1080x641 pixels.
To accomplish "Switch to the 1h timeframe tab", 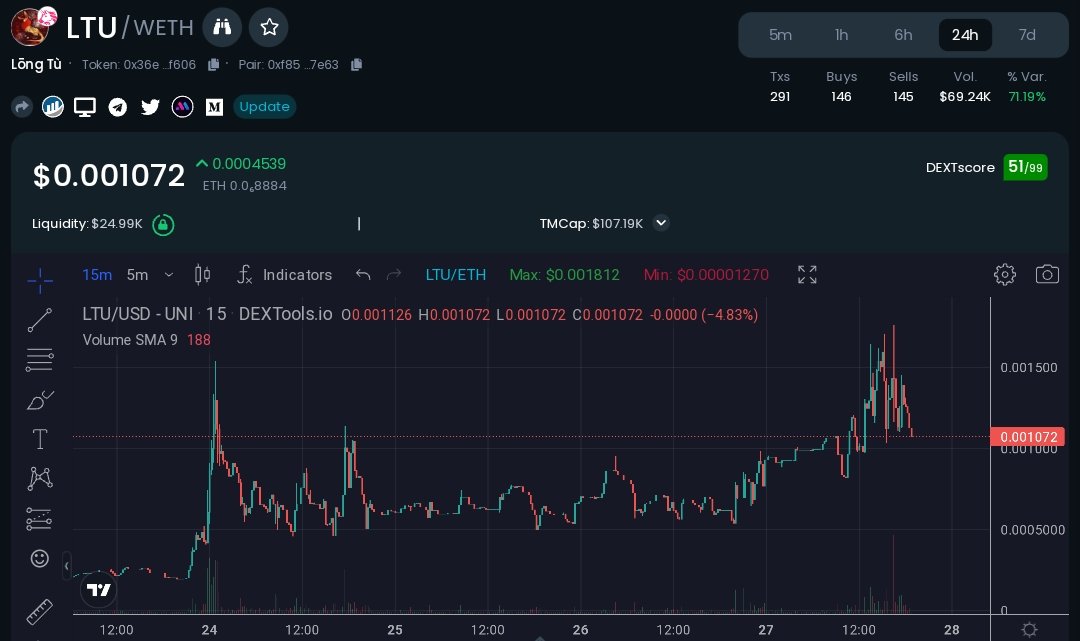I will point(841,34).
